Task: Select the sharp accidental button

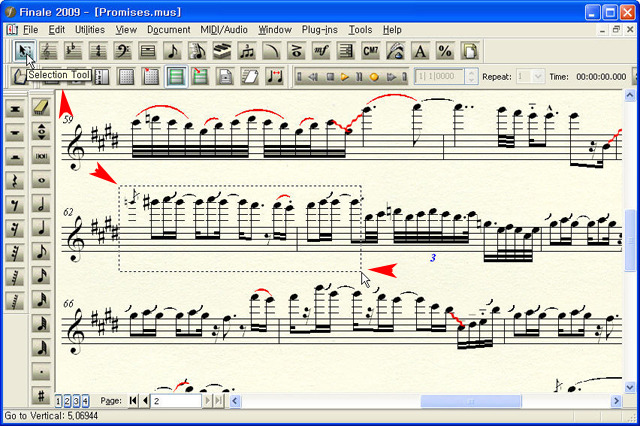Action: (41, 395)
